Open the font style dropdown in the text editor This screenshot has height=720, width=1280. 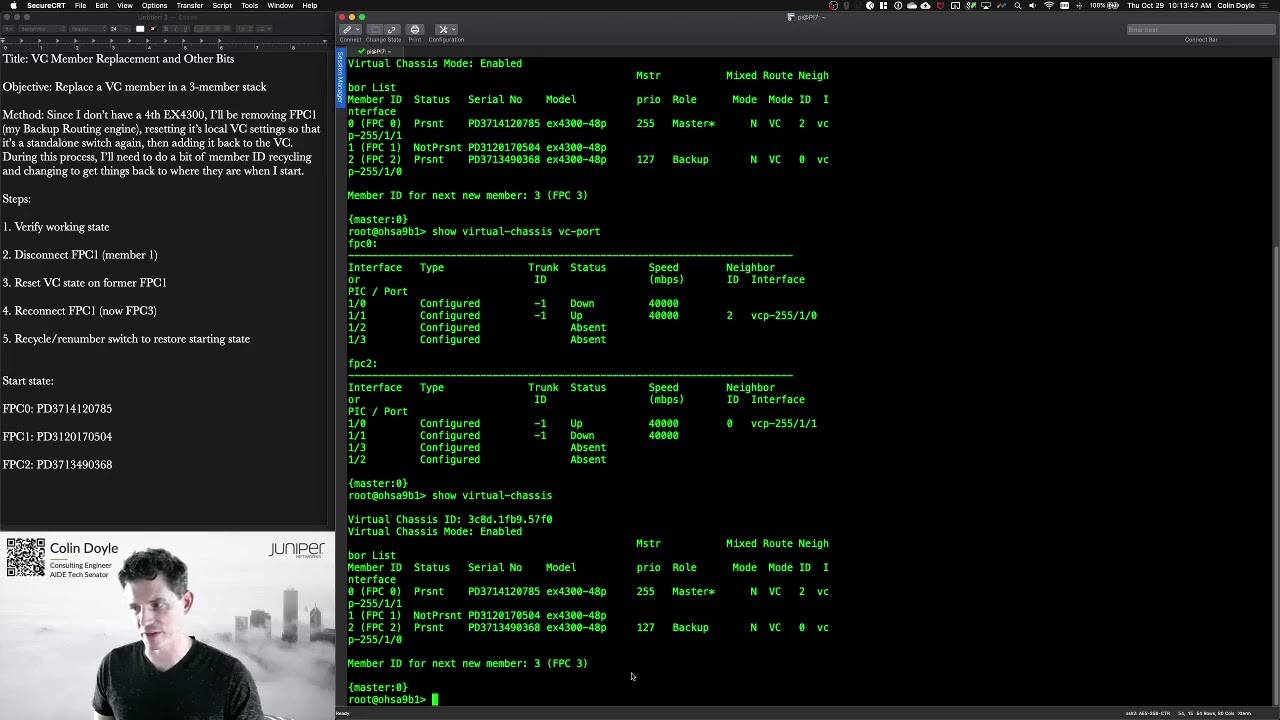click(88, 29)
